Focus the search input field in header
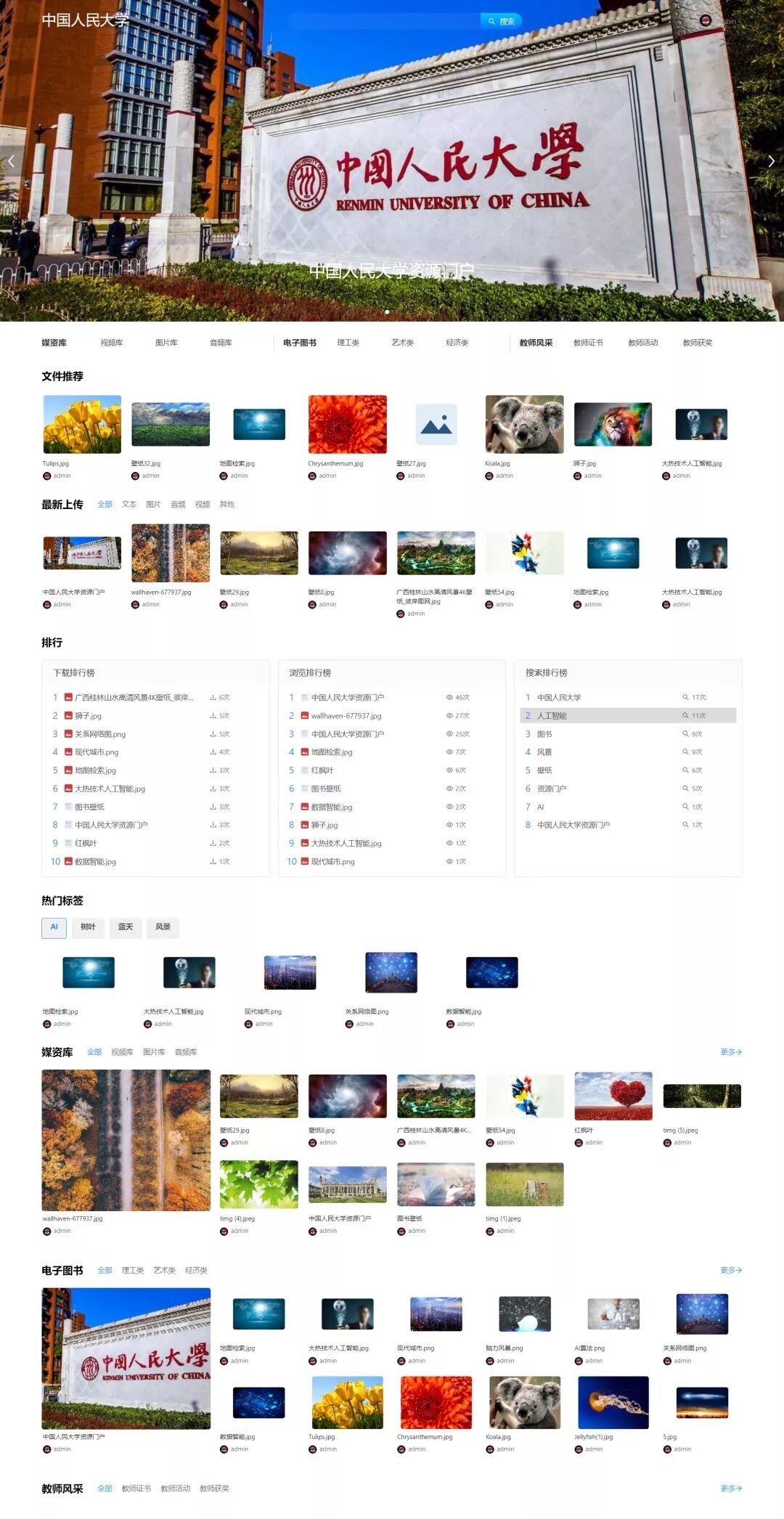The image size is (784, 1519). click(383, 21)
